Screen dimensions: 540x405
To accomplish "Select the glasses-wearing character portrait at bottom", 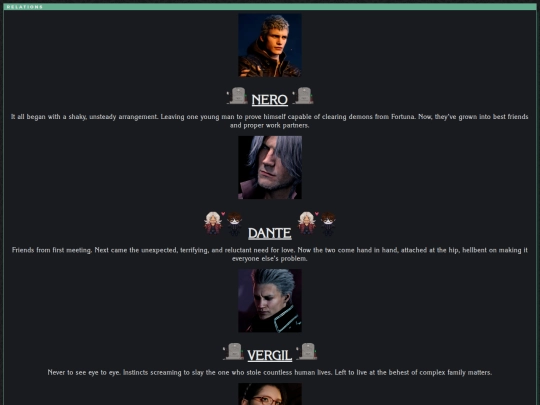I will (270, 394).
